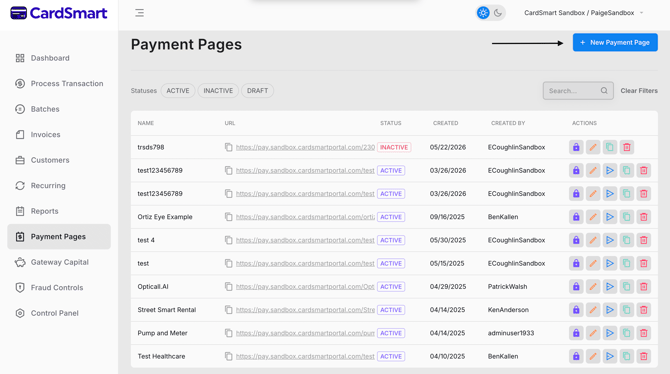The width and height of the screenshot is (670, 374).
Task: Open Pump and Meter payment URL
Action: [x=305, y=333]
